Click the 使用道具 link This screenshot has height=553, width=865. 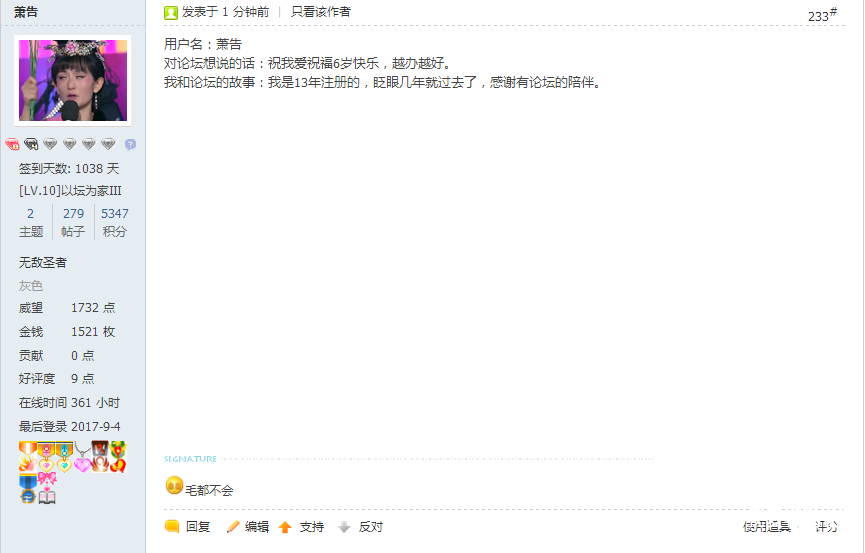[x=767, y=527]
